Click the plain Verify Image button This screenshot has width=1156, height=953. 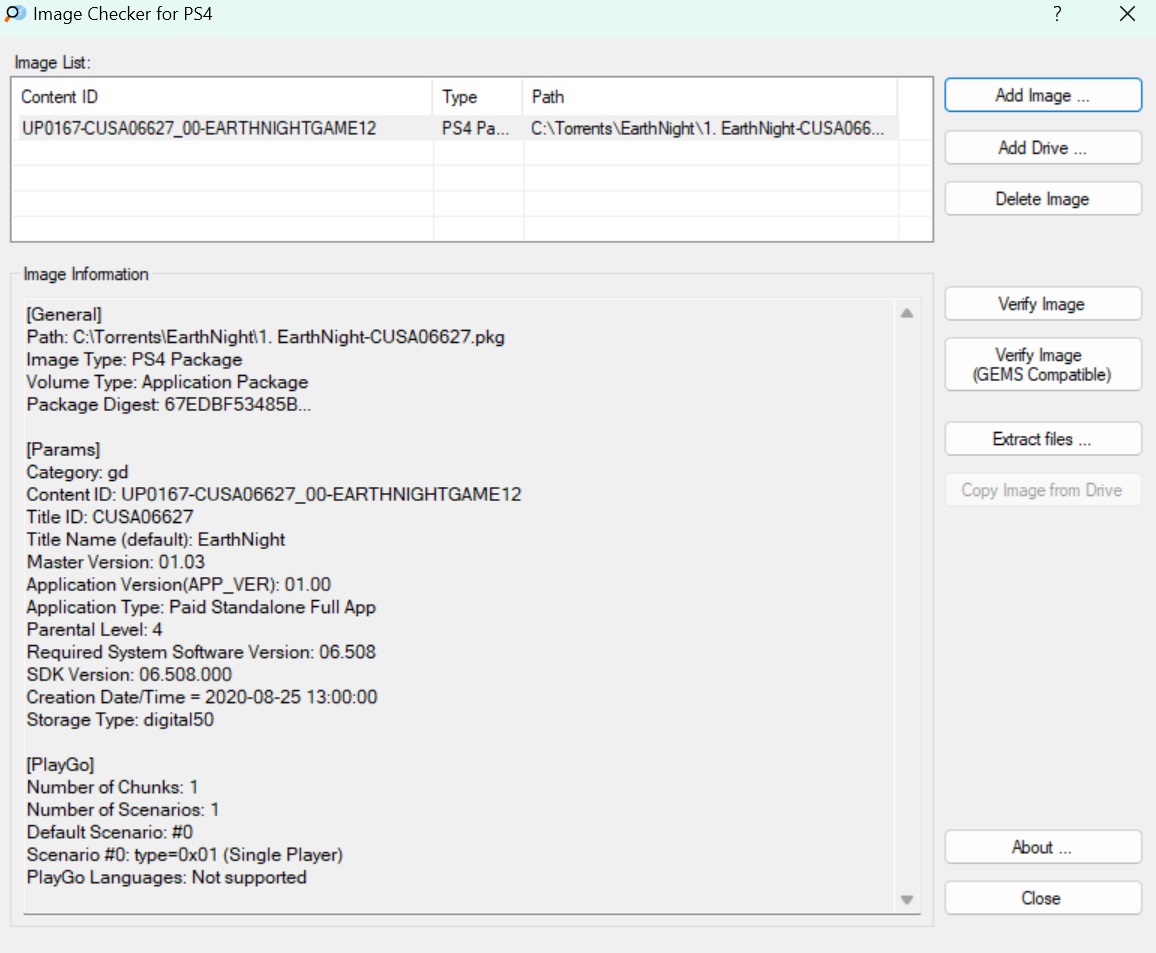click(x=1042, y=304)
